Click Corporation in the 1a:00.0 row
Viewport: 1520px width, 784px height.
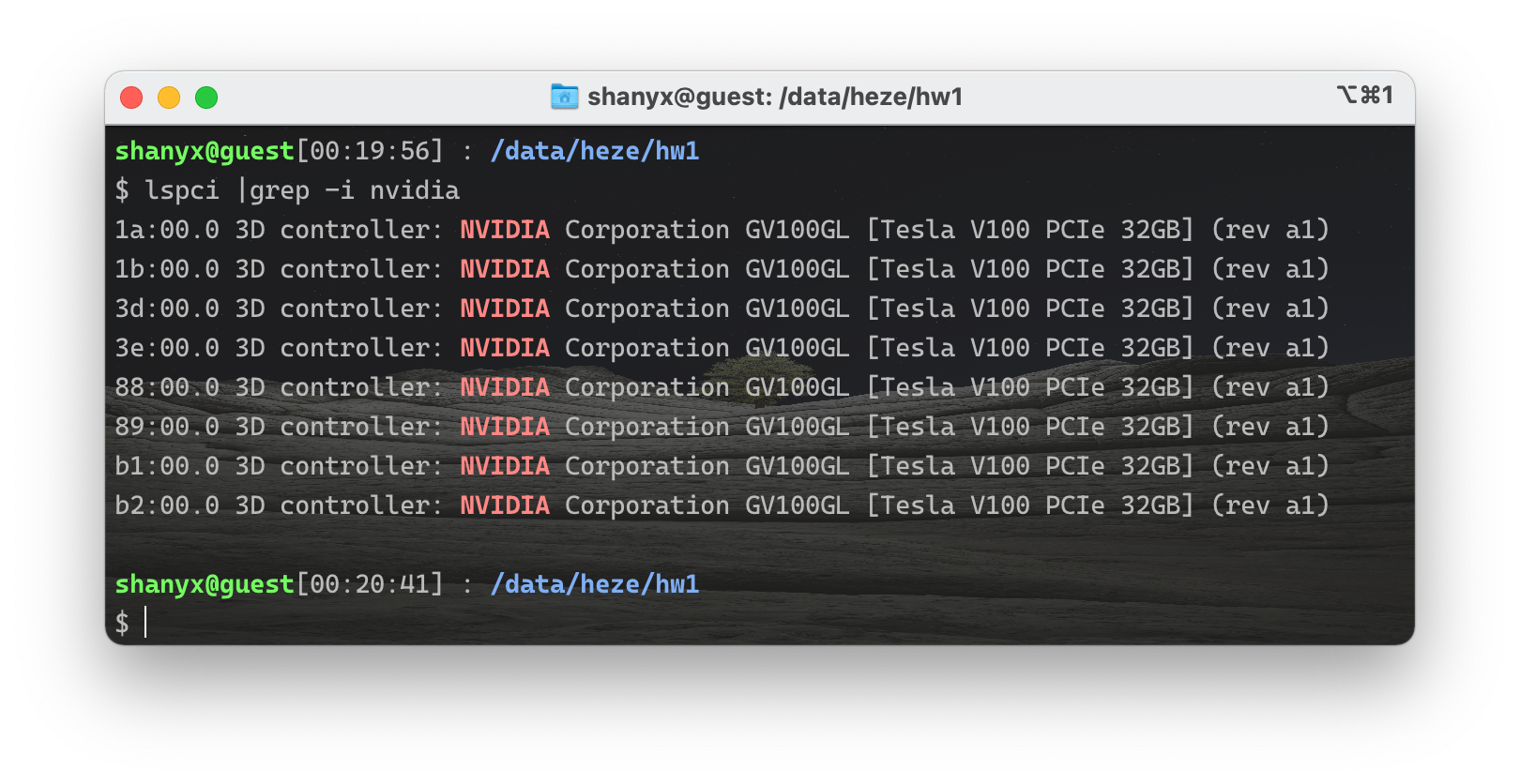tap(647, 230)
